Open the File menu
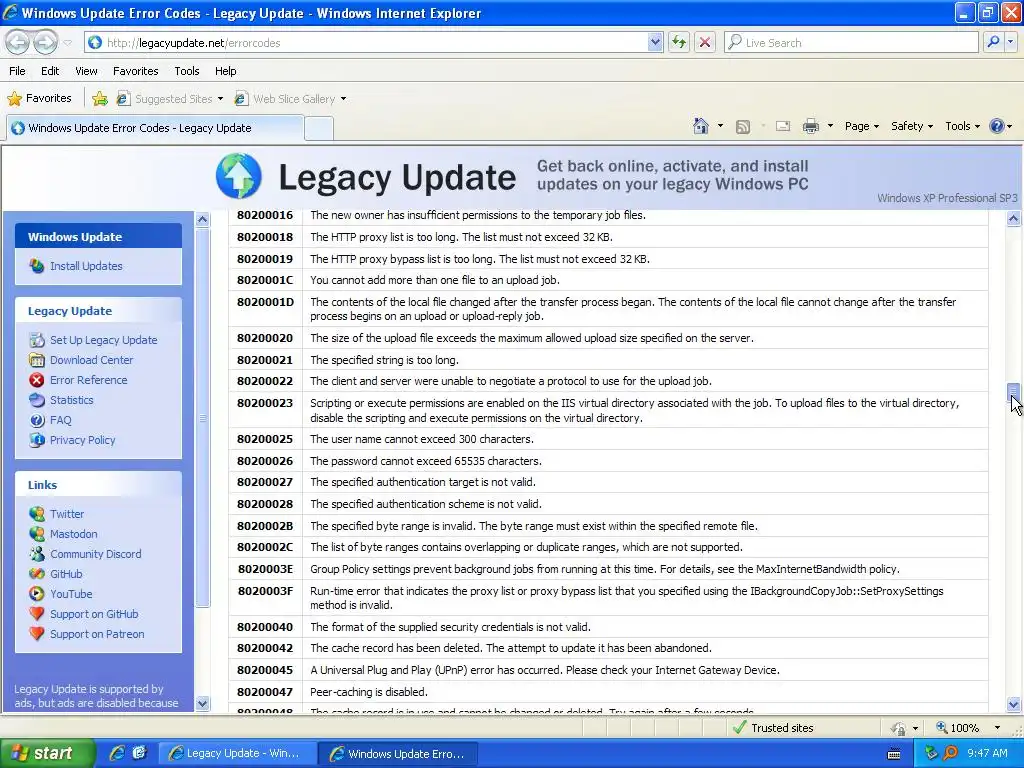 (18, 71)
